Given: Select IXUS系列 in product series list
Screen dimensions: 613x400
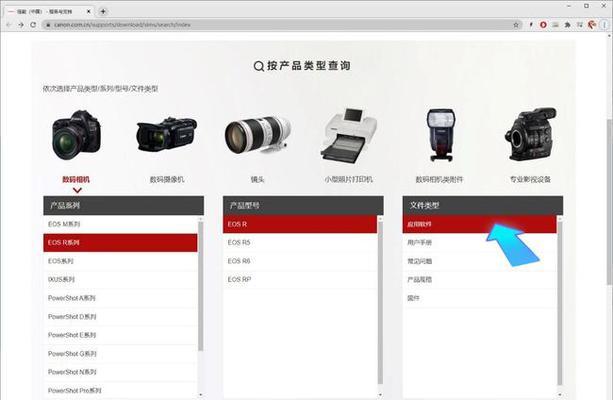Looking at the screenshot, I should click(120, 280).
